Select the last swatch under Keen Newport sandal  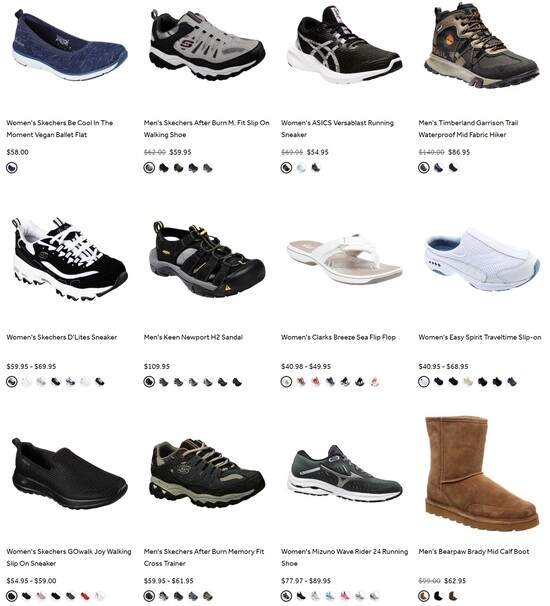(x=237, y=382)
